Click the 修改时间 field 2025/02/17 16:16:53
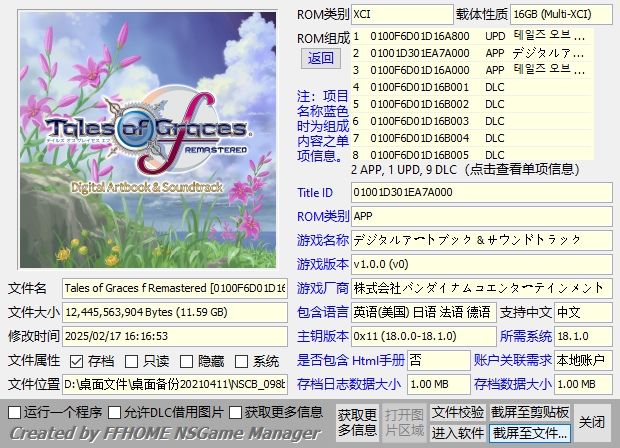Image resolution: width=620 pixels, height=448 pixels. [x=175, y=336]
